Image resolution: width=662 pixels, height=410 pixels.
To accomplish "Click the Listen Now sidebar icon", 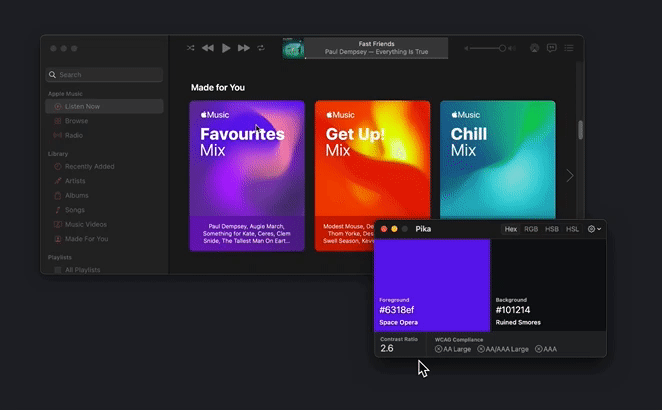I will (x=58, y=106).
